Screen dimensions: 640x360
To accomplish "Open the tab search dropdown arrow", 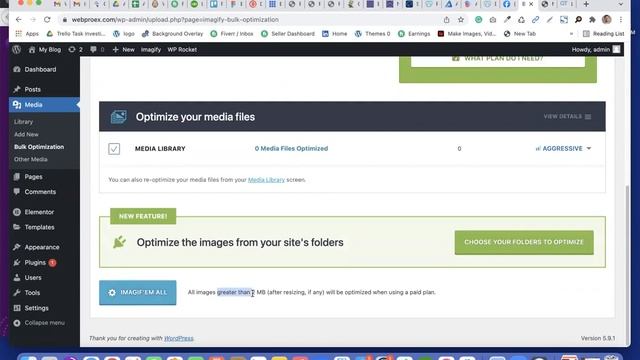I will coord(620,4).
